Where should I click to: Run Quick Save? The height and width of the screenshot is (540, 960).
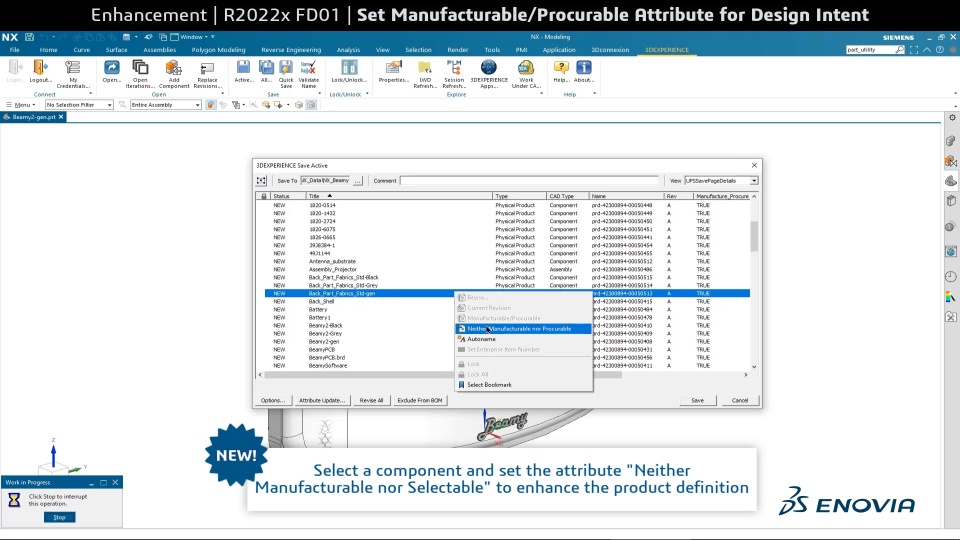286,74
